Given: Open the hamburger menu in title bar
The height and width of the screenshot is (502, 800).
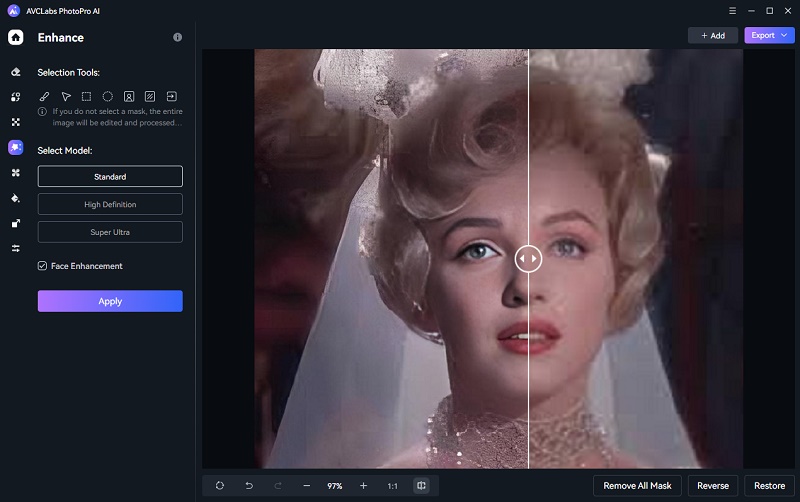Looking at the screenshot, I should [x=733, y=11].
